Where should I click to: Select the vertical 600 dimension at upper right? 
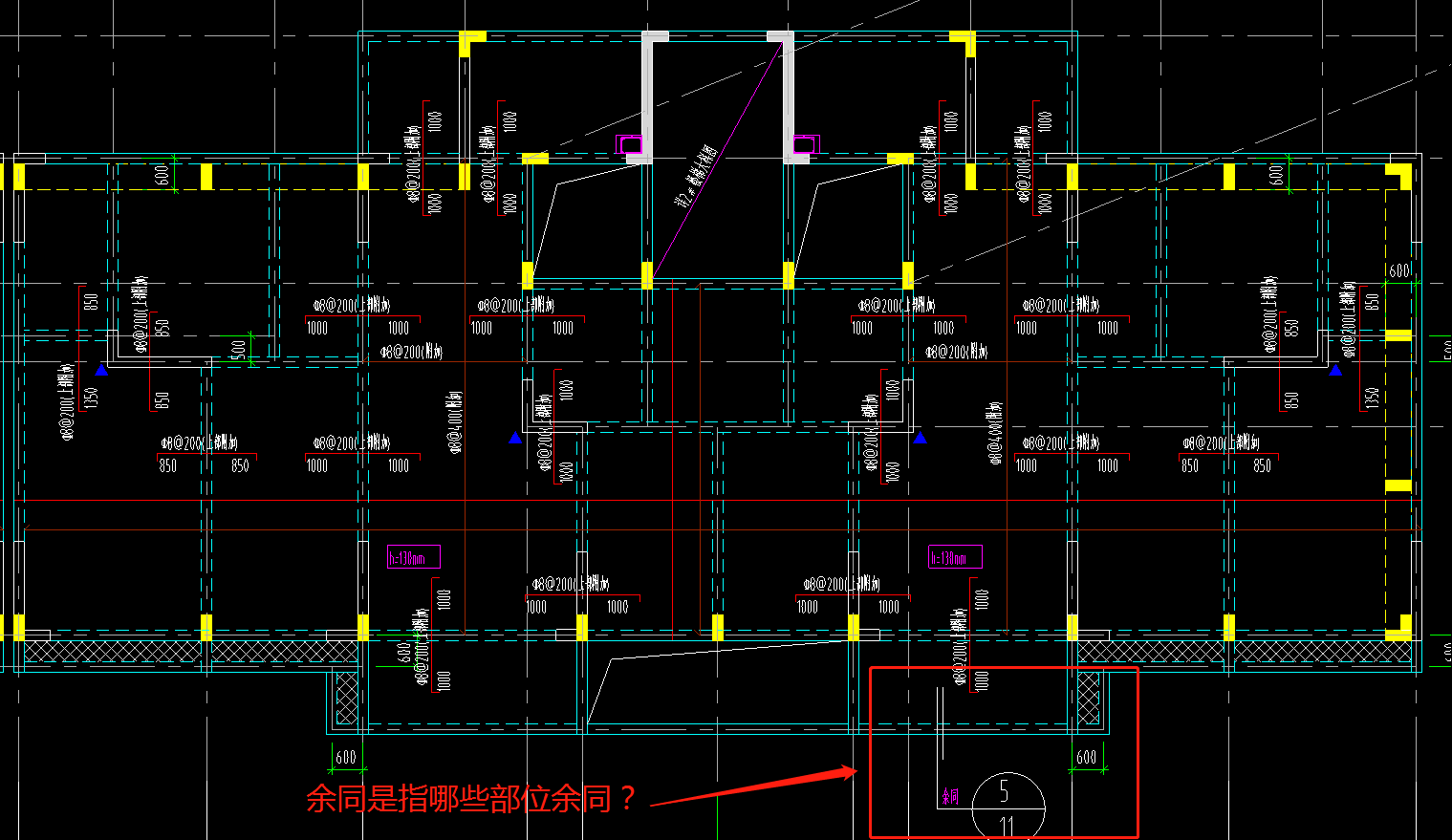[1277, 174]
